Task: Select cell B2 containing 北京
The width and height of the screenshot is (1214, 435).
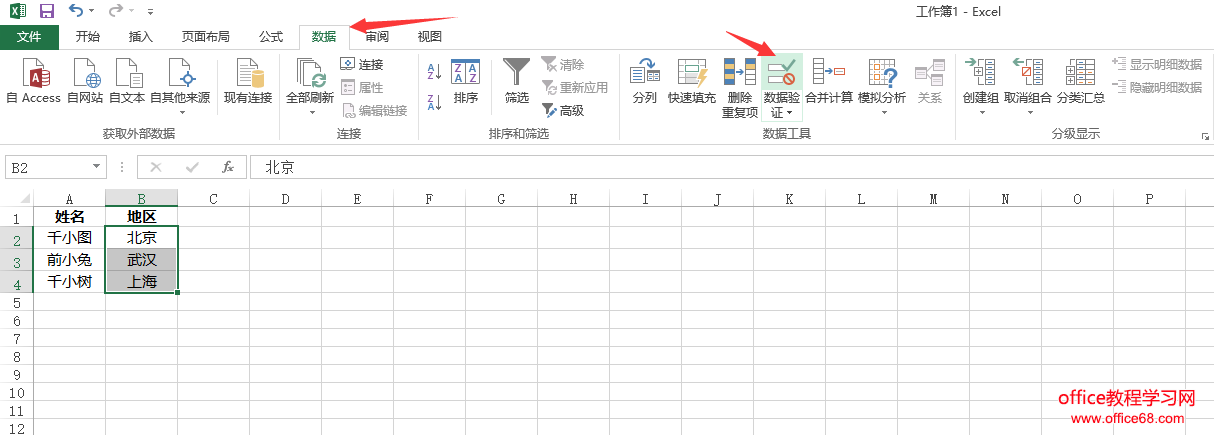Action: [x=141, y=238]
